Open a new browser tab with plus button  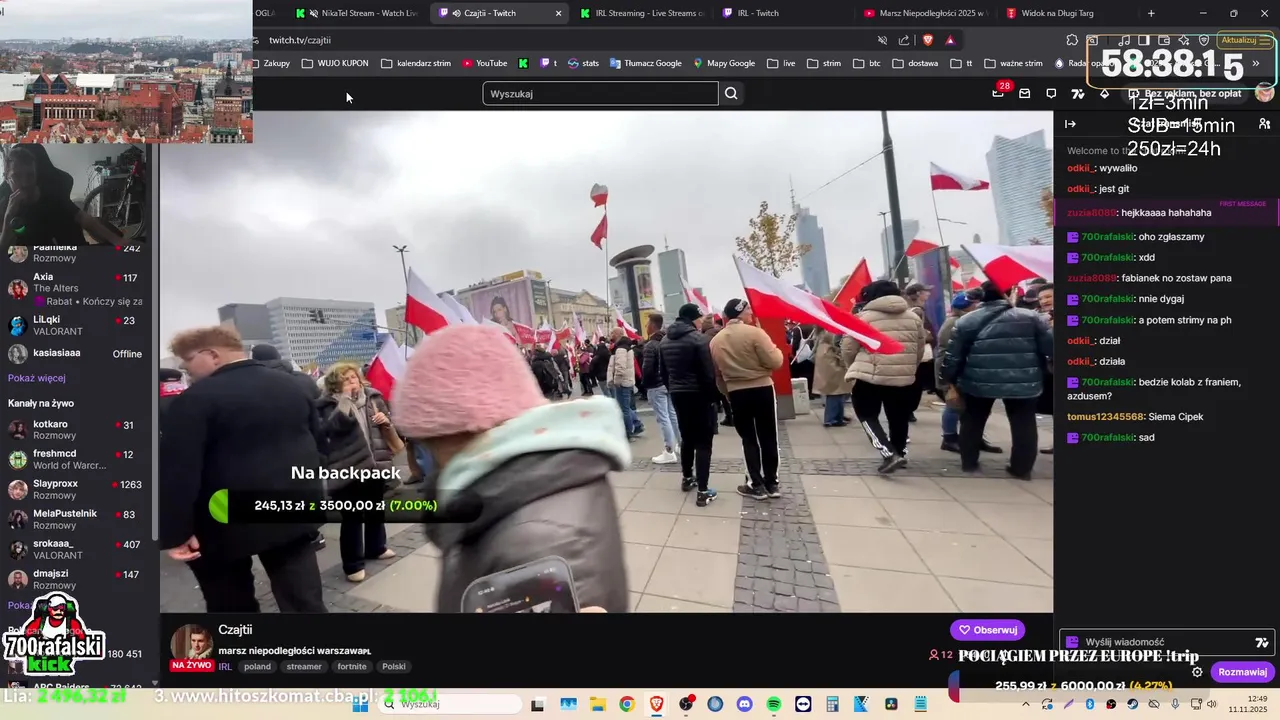pyautogui.click(x=1151, y=13)
